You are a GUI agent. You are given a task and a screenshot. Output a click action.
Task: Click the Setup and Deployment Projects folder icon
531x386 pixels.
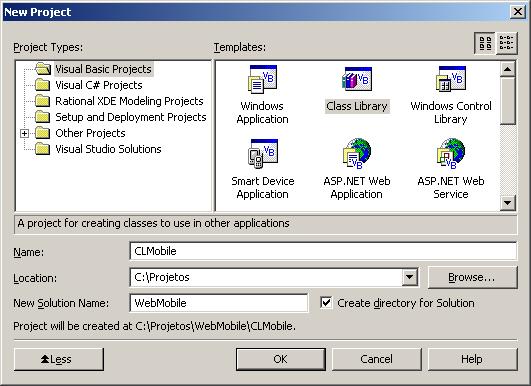pos(43,117)
